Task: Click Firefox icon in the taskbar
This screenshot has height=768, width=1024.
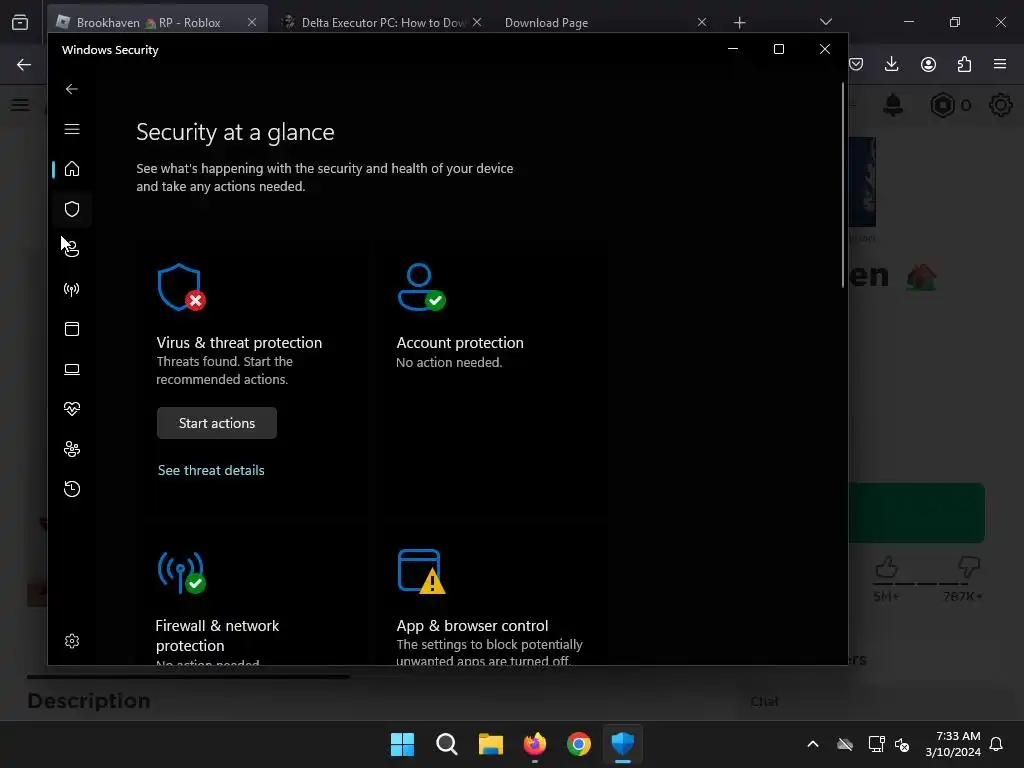Action: tap(535, 744)
